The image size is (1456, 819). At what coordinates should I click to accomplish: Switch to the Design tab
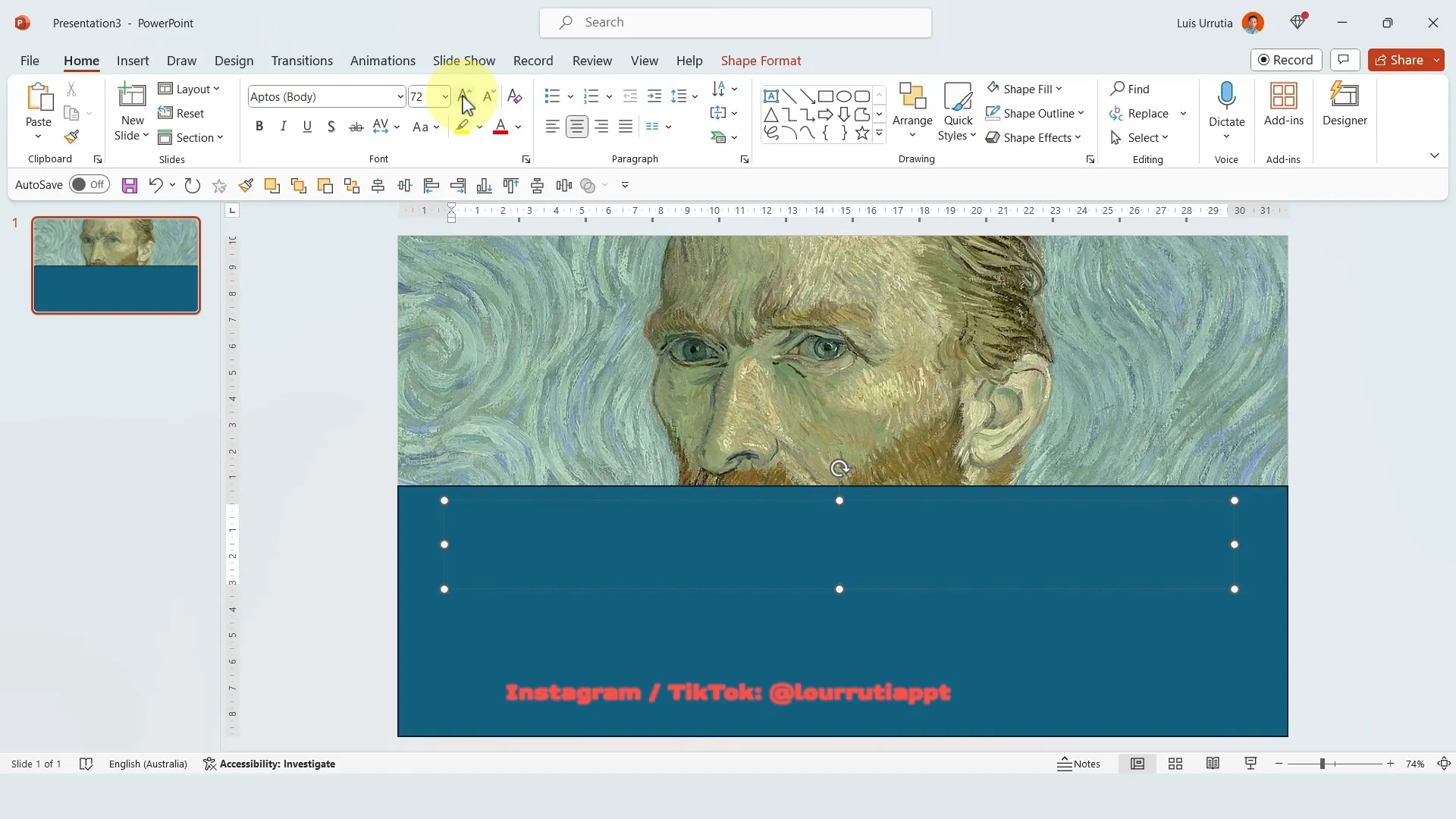point(234,61)
